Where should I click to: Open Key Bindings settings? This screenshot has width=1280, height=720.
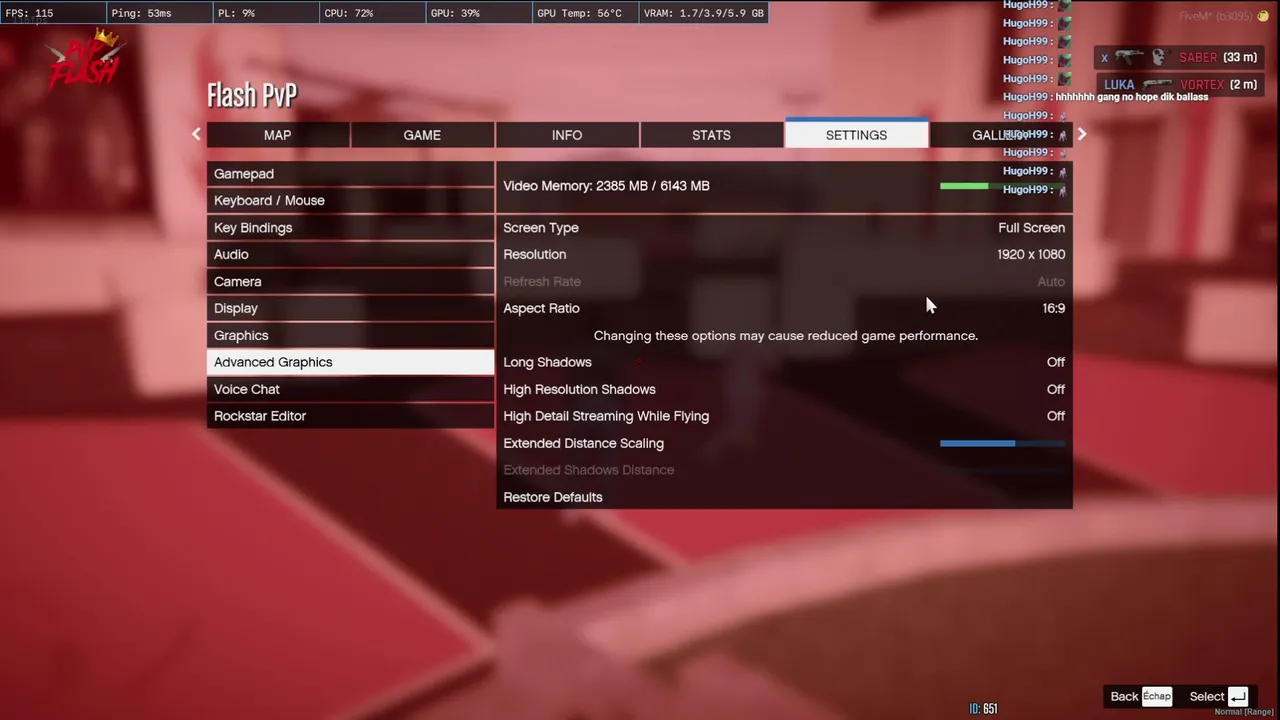[350, 228]
